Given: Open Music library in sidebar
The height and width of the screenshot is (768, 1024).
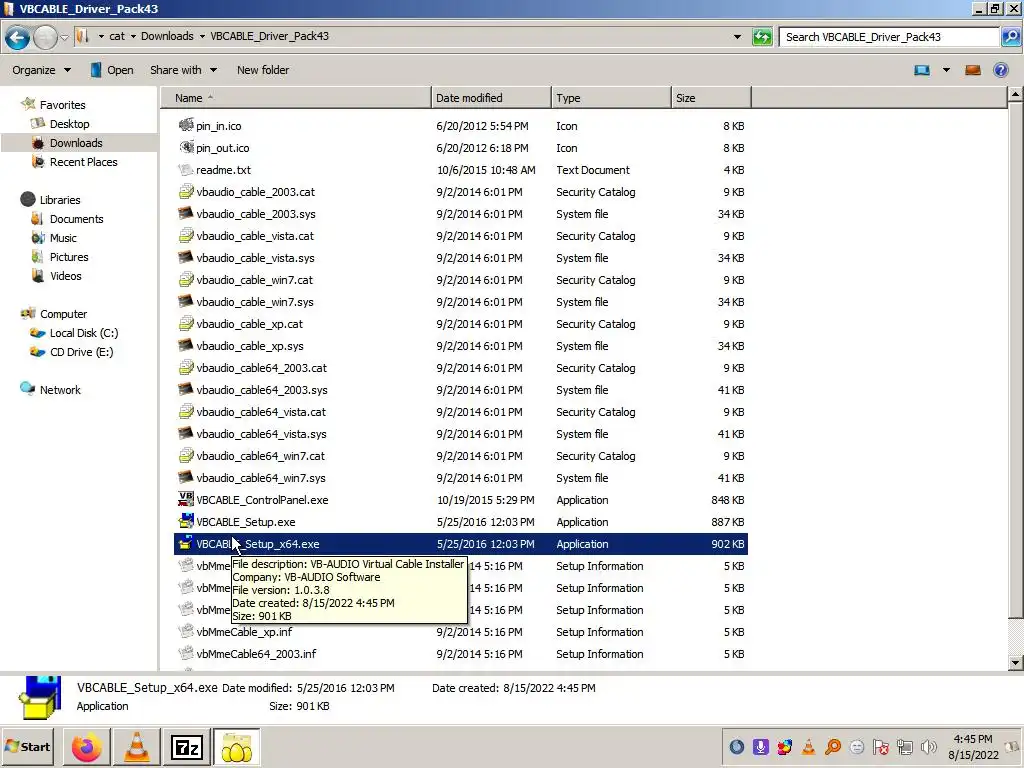Looking at the screenshot, I should [x=63, y=238].
